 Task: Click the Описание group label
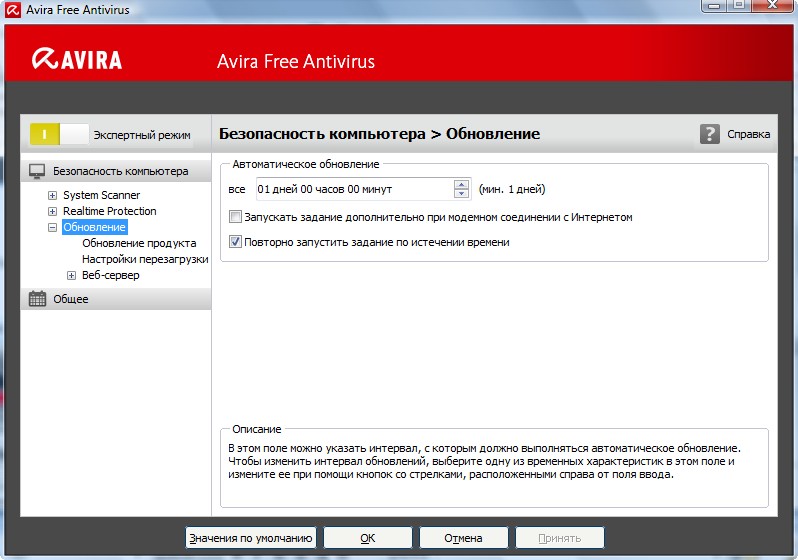coord(256,429)
